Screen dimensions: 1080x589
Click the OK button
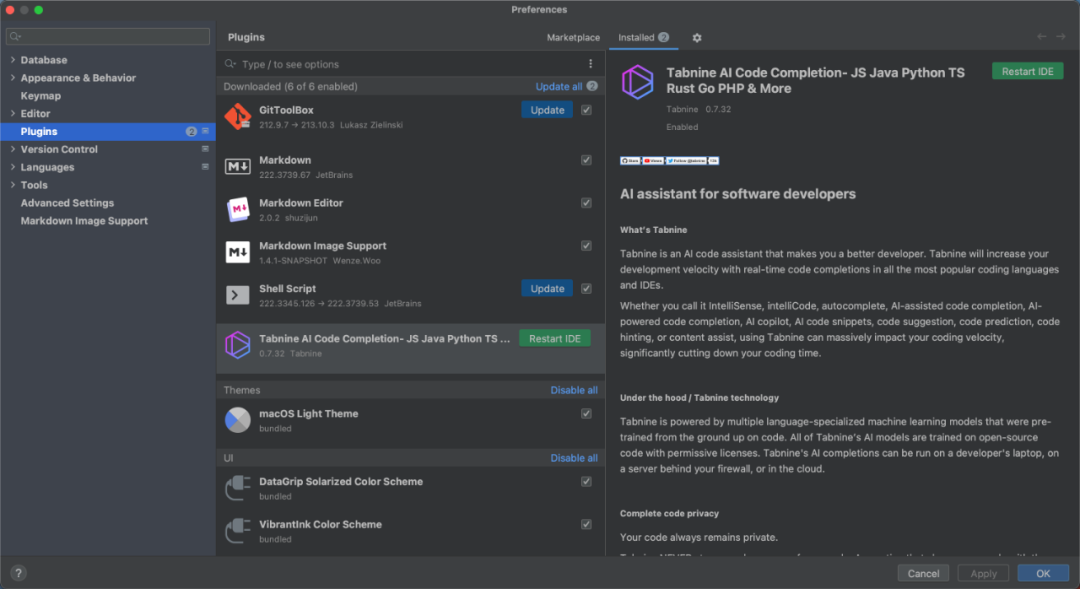[x=1043, y=573]
